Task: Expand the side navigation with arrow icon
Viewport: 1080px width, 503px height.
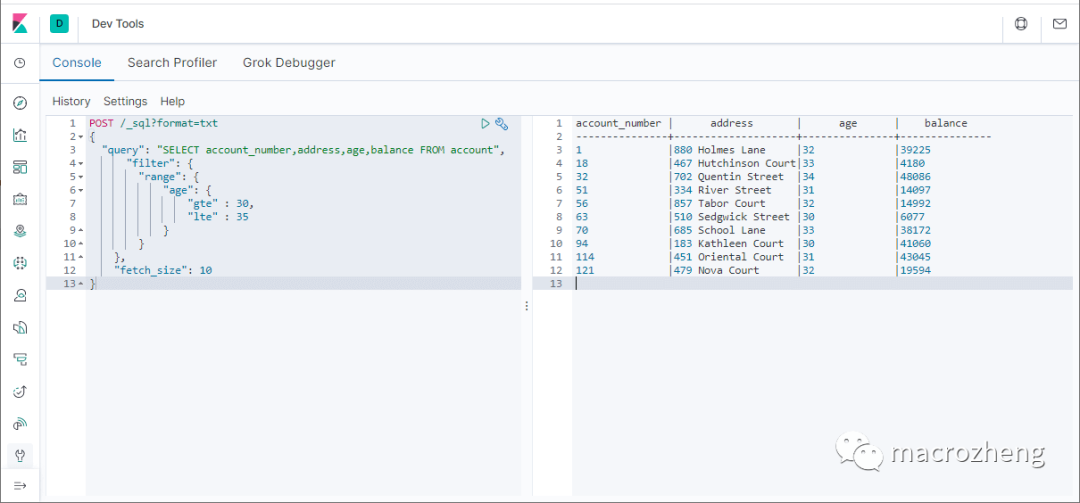Action: pos(20,485)
